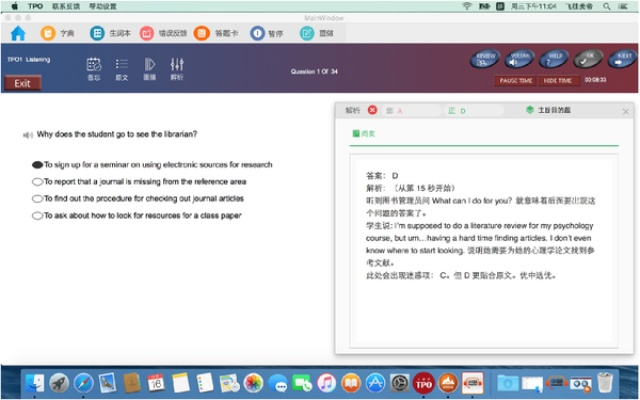Open the 生词本 vocabulary notebook

click(x=97, y=33)
